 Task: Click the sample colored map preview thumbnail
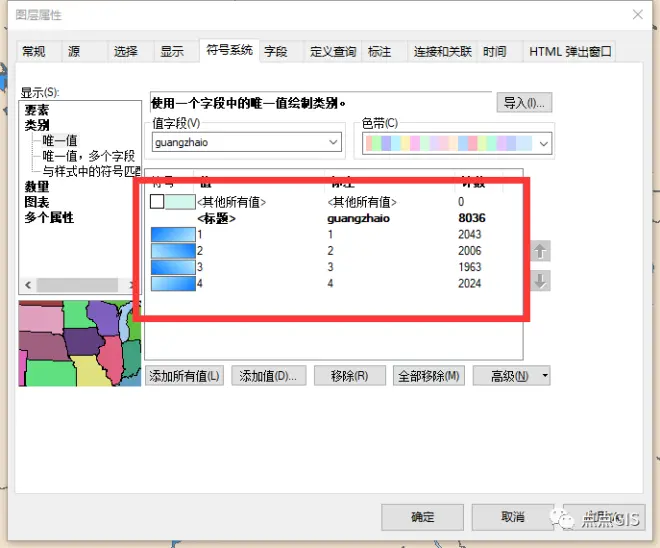(x=80, y=343)
